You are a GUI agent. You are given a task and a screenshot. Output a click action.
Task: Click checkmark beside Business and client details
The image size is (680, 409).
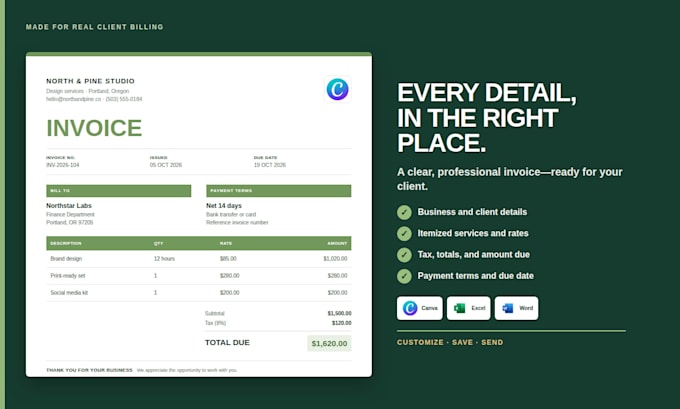(x=404, y=213)
